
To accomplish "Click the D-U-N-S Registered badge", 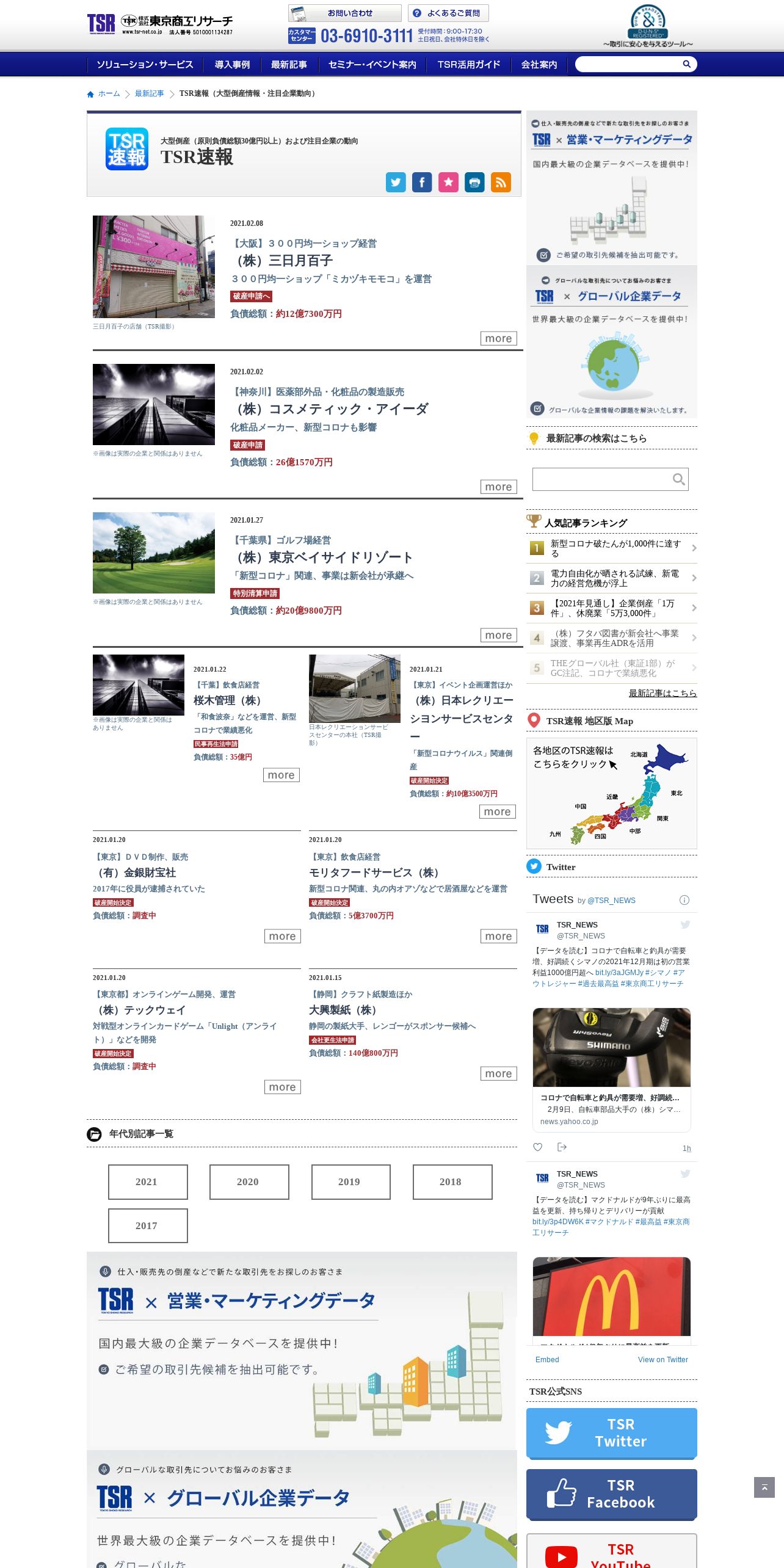I will pos(648,26).
